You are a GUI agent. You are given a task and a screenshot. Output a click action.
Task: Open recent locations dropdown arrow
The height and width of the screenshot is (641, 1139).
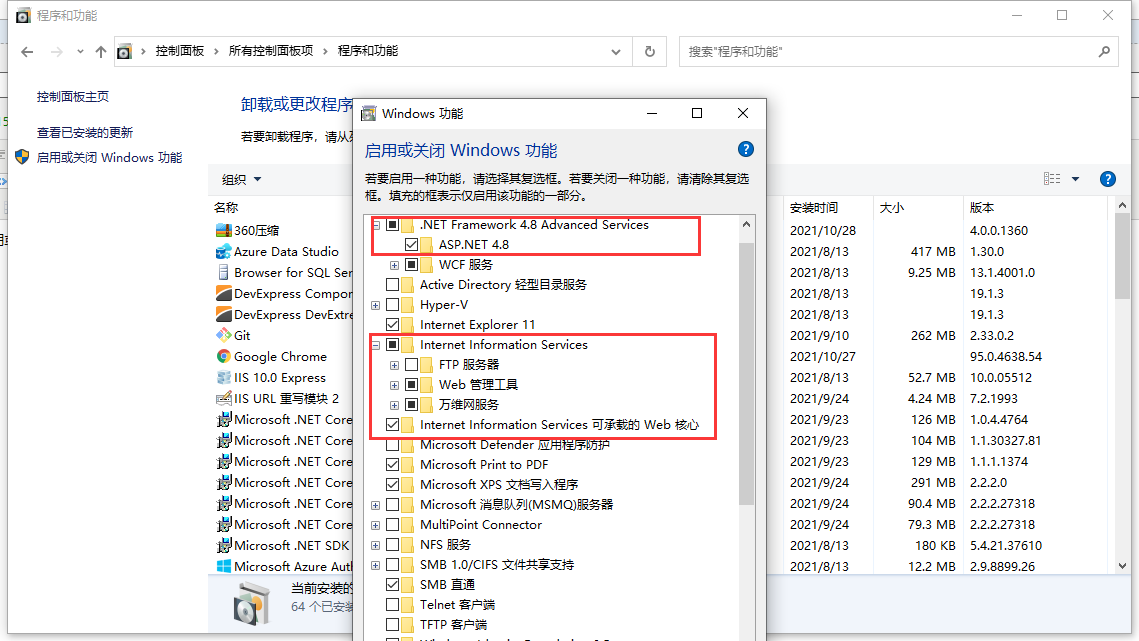click(80, 52)
